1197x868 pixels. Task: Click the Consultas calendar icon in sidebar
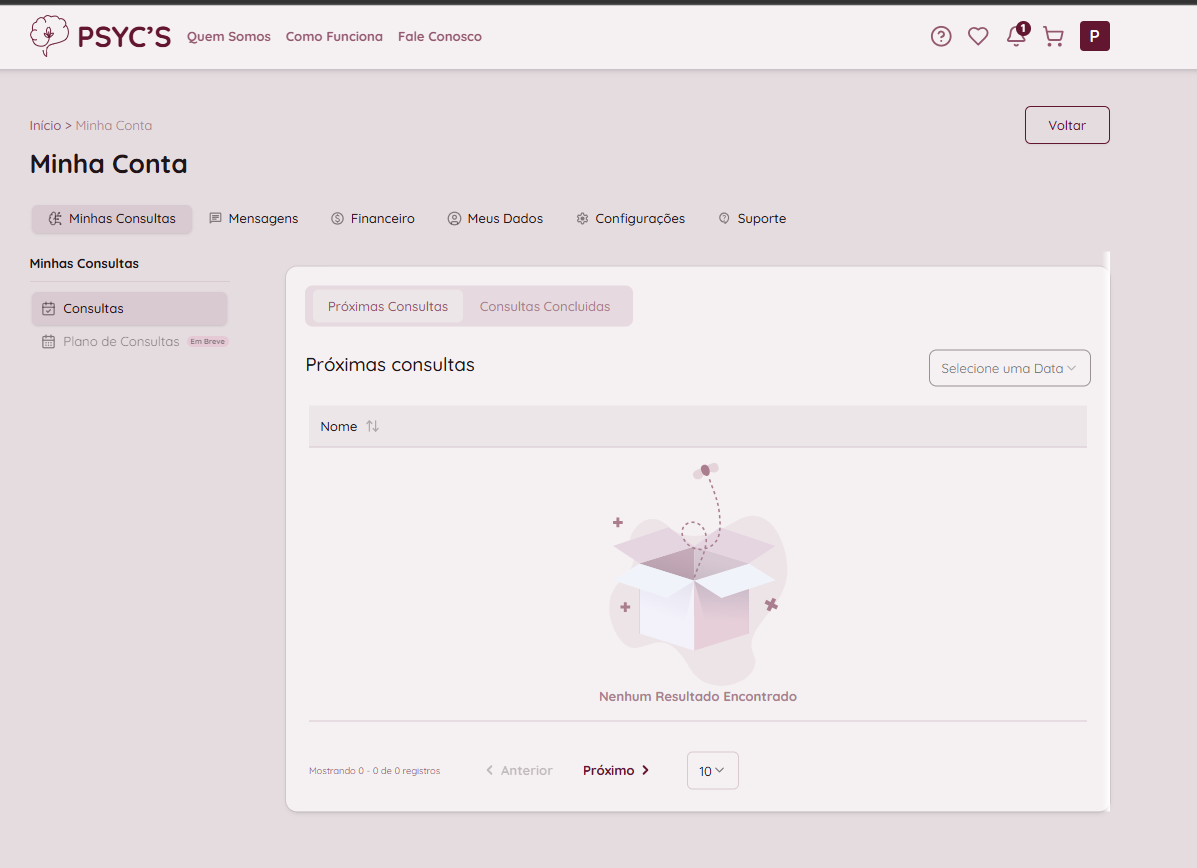pyautogui.click(x=48, y=309)
